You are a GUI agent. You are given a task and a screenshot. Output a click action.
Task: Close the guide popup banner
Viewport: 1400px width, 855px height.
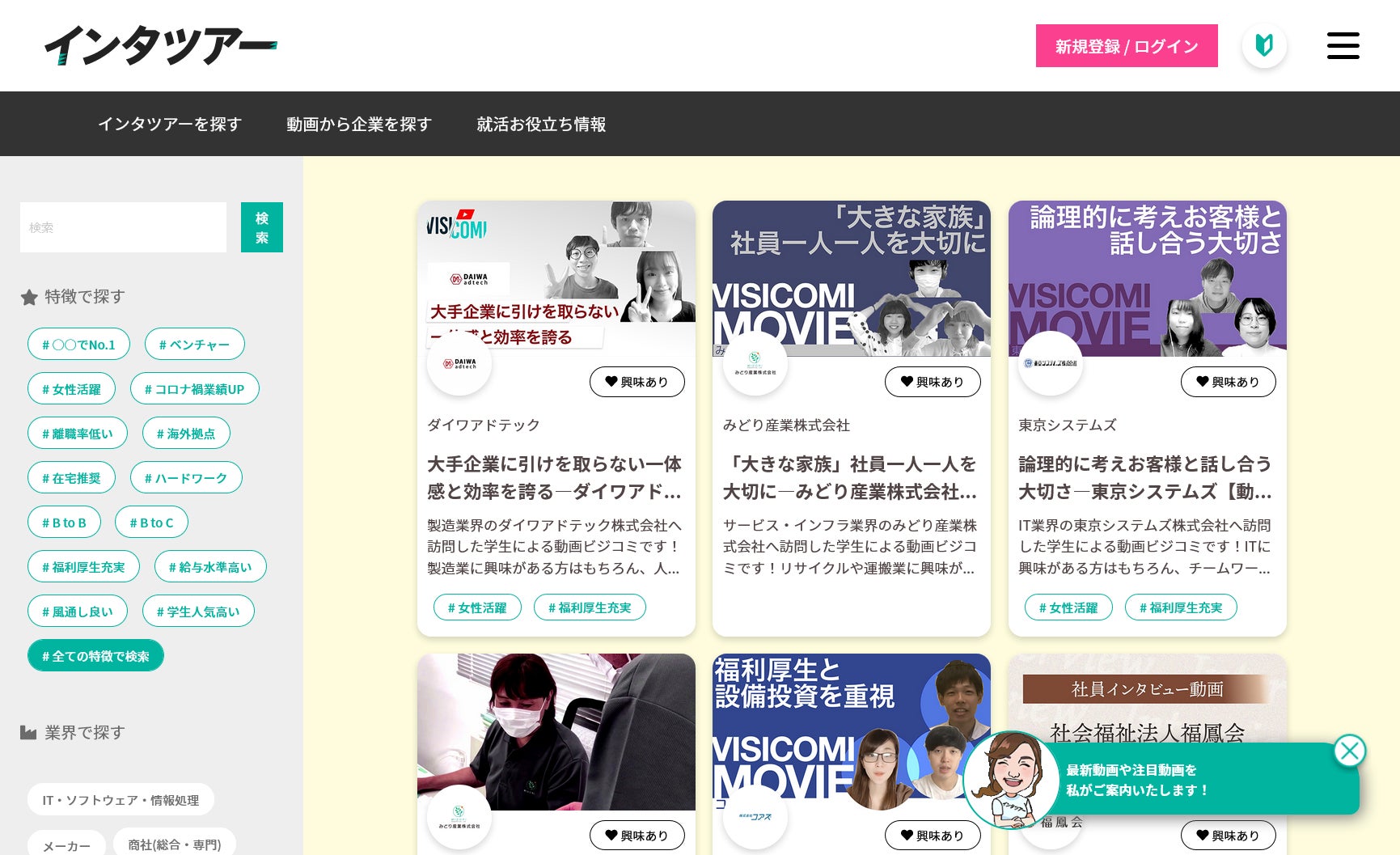tap(1349, 751)
